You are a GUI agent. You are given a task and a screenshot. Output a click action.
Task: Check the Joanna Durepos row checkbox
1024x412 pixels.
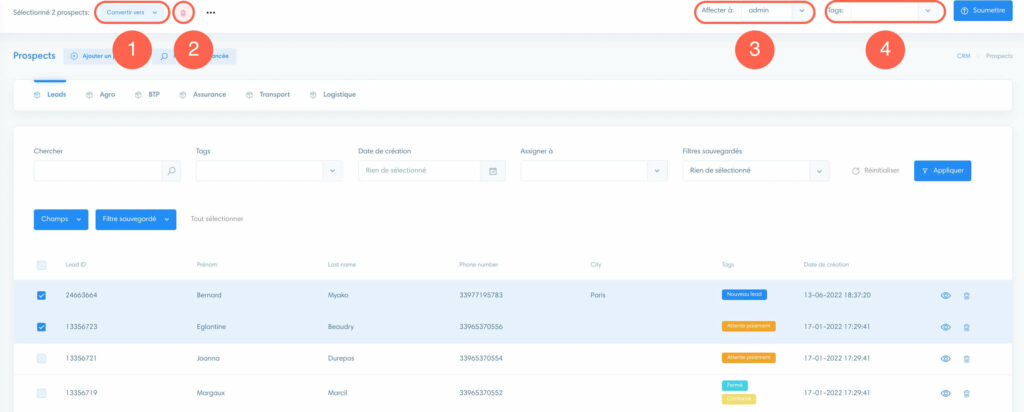[41, 358]
